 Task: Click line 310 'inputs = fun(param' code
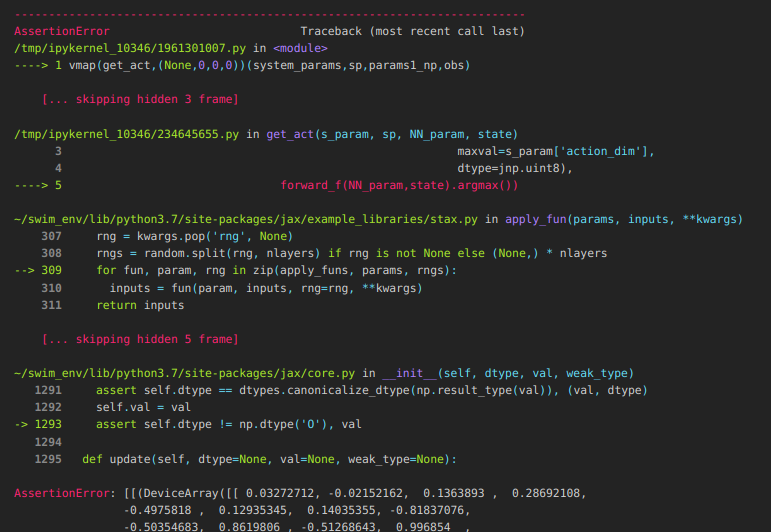(266, 288)
